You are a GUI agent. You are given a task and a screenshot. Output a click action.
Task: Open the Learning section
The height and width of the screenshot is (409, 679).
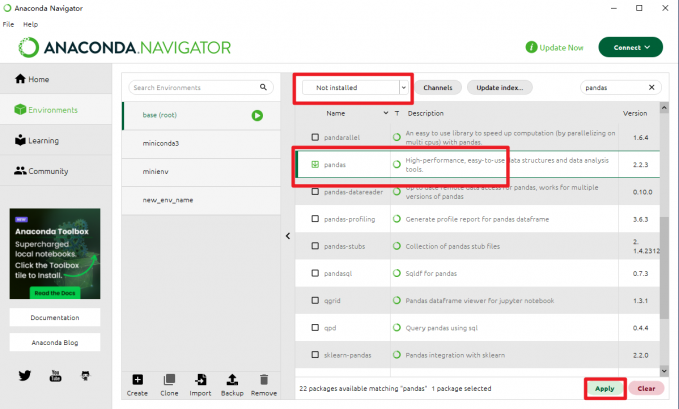[x=56, y=140]
